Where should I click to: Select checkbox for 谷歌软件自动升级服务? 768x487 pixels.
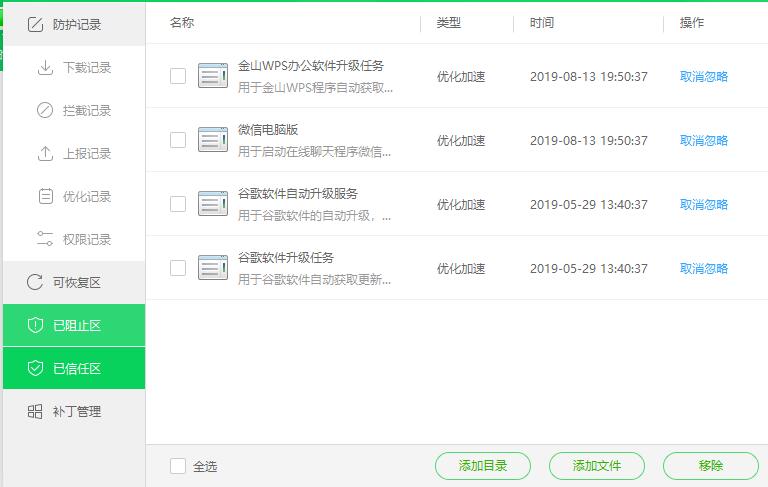178,204
